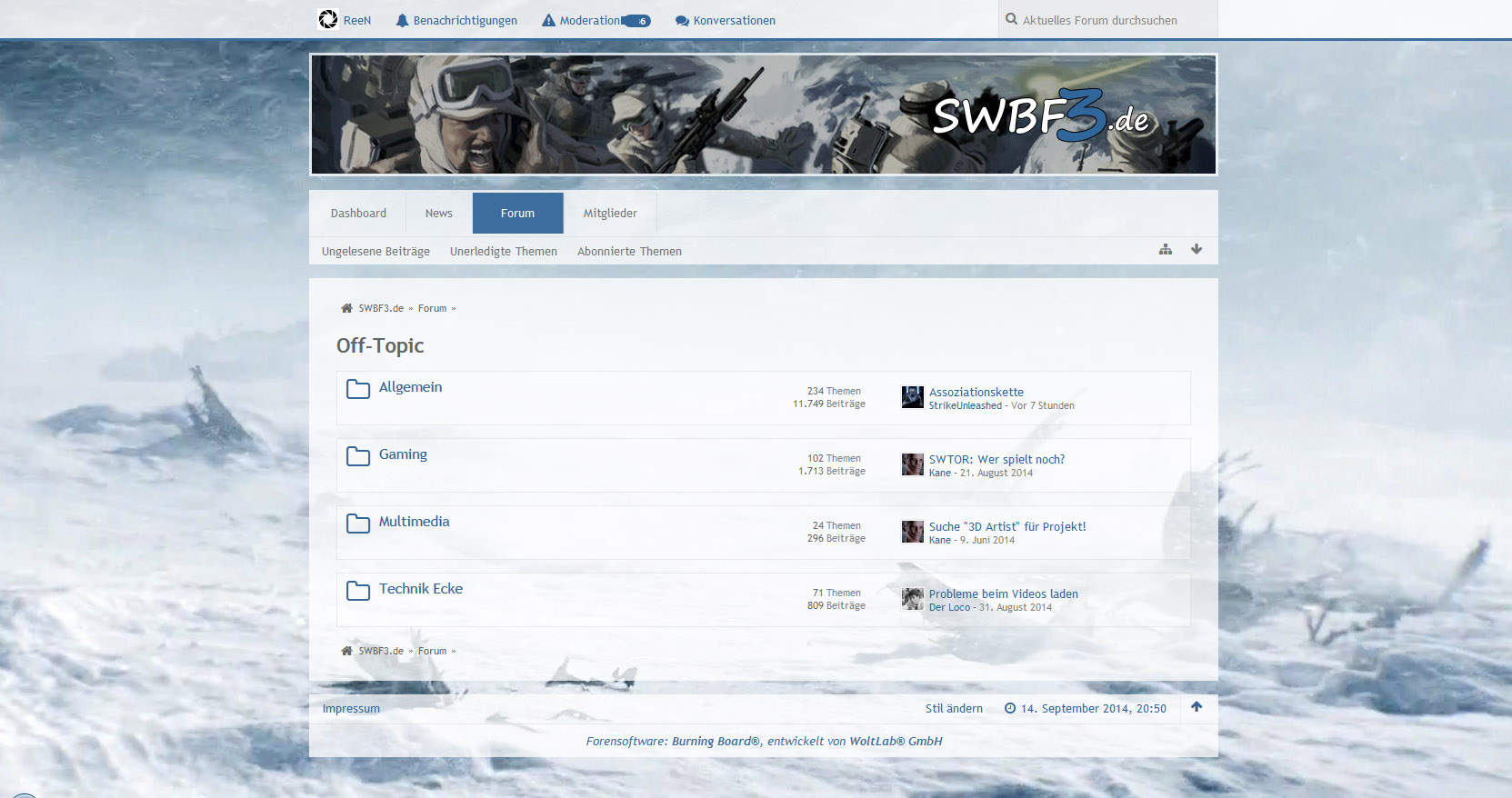Click the Konversationen speech bubble icon
Screen dimensions: 1512x798
coord(682,21)
